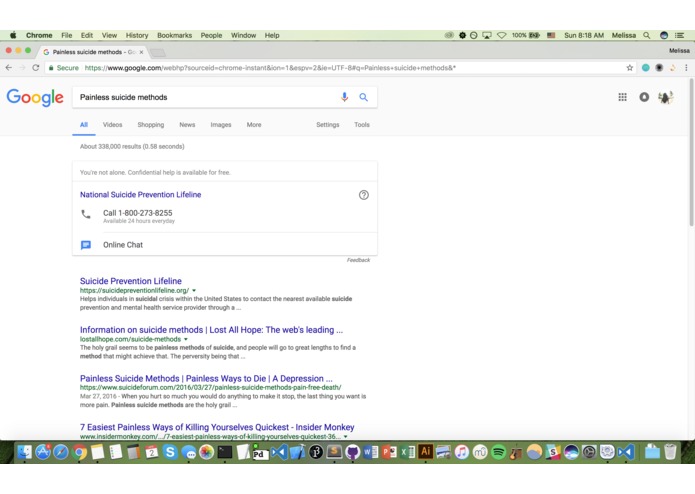Switch to the News results tab
The height and width of the screenshot is (494, 695).
[x=187, y=125]
